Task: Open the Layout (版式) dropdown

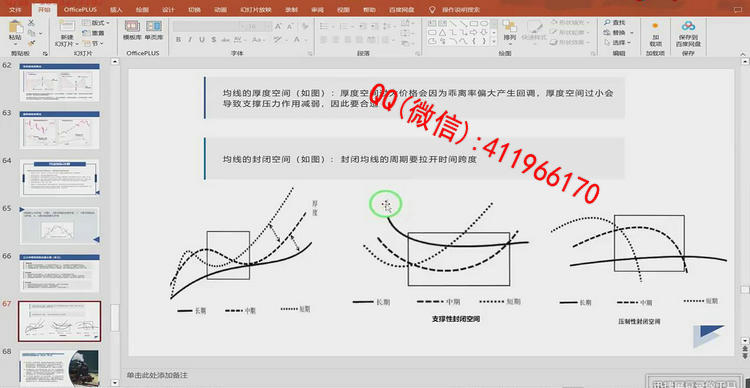Action: click(96, 22)
